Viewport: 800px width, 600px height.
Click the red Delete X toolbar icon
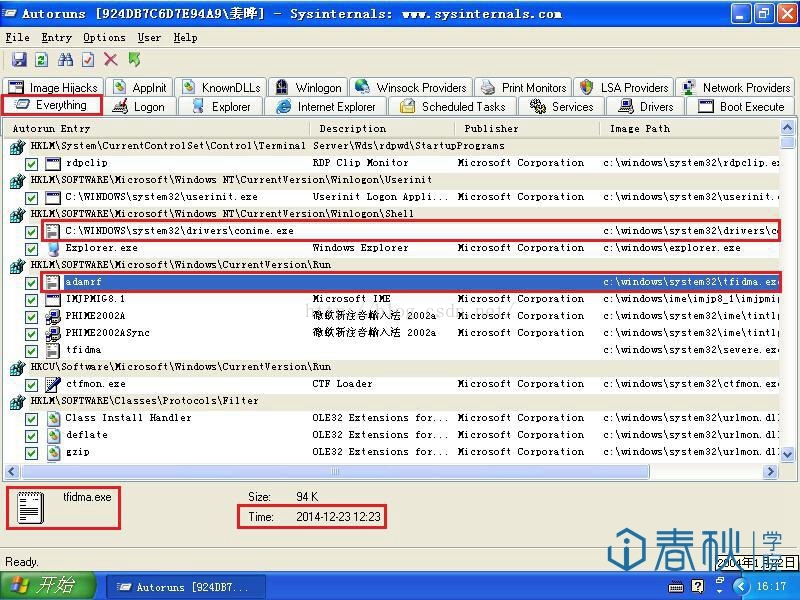[111, 60]
